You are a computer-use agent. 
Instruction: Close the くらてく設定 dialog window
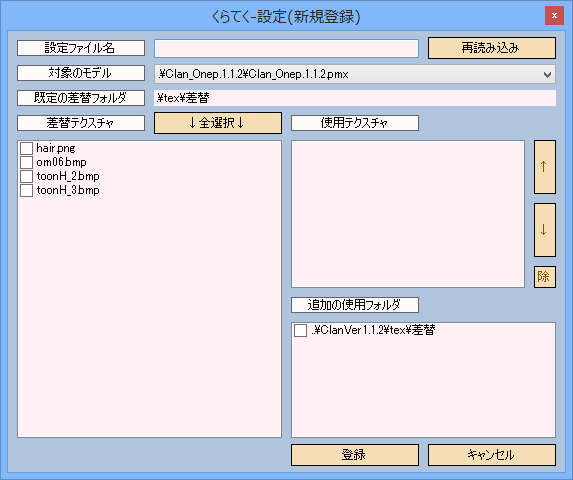[554, 16]
